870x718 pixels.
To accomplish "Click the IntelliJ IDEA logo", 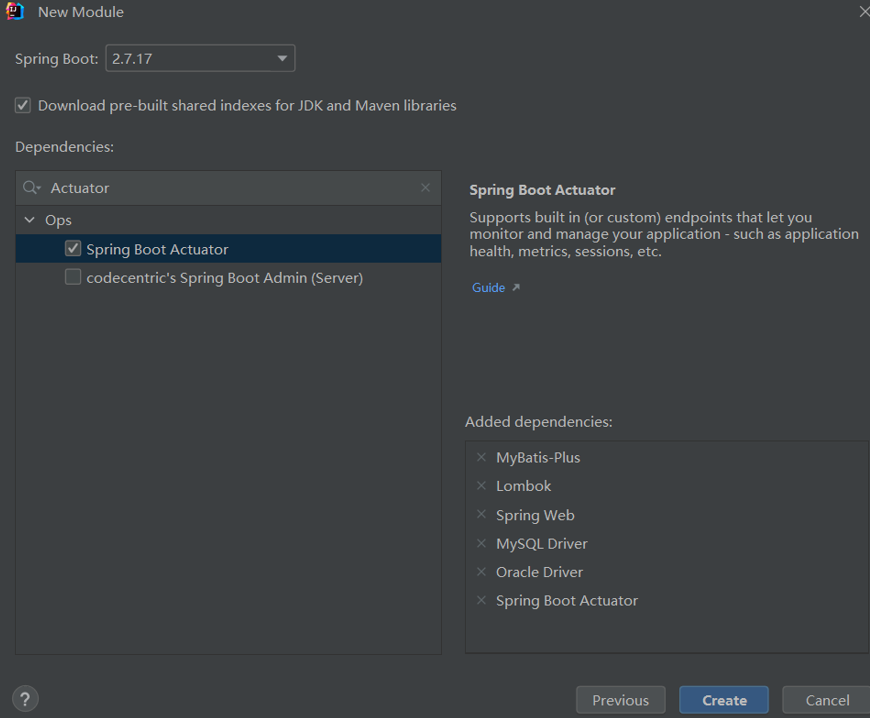I will 15,13.
